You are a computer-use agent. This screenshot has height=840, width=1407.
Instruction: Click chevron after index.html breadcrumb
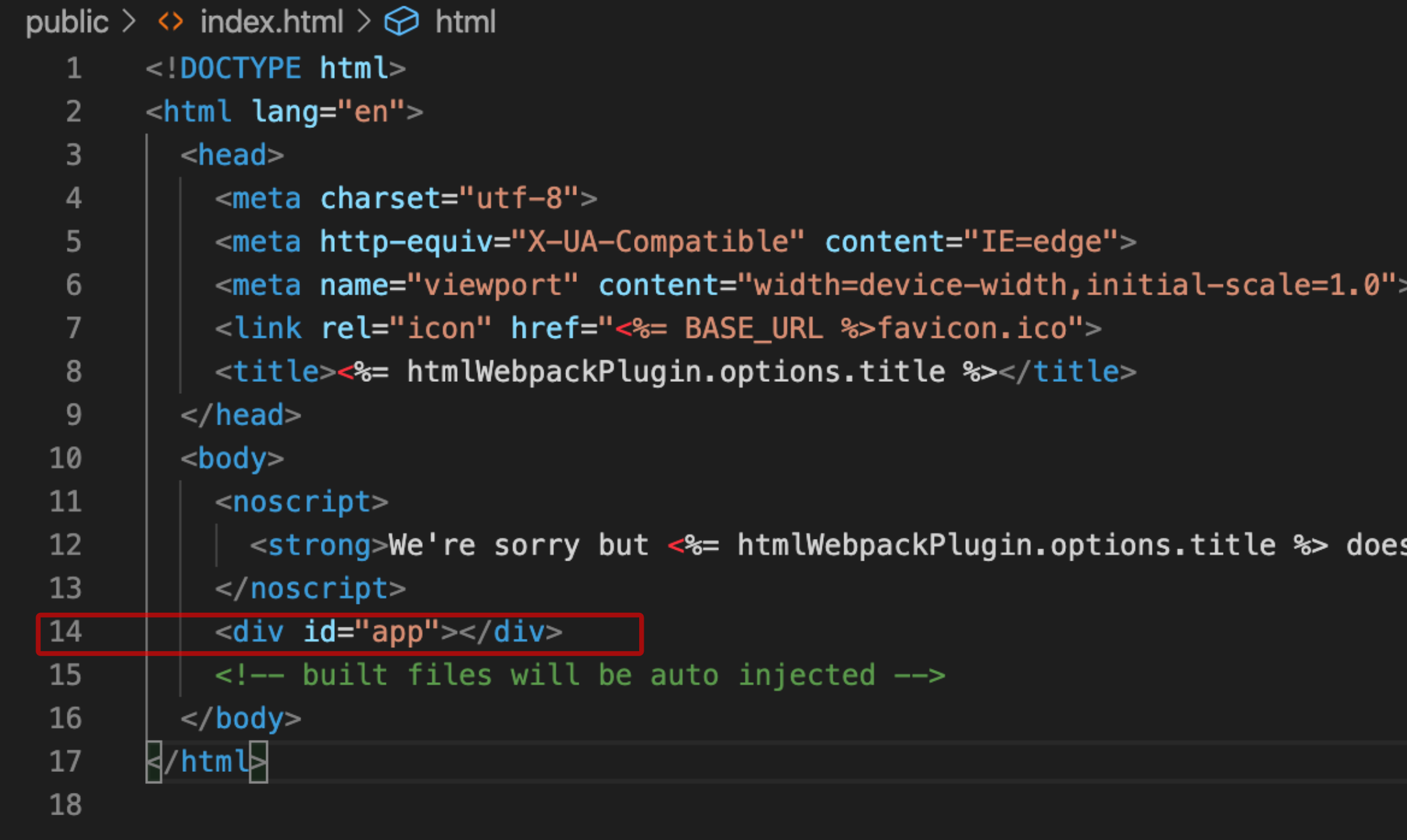364,22
